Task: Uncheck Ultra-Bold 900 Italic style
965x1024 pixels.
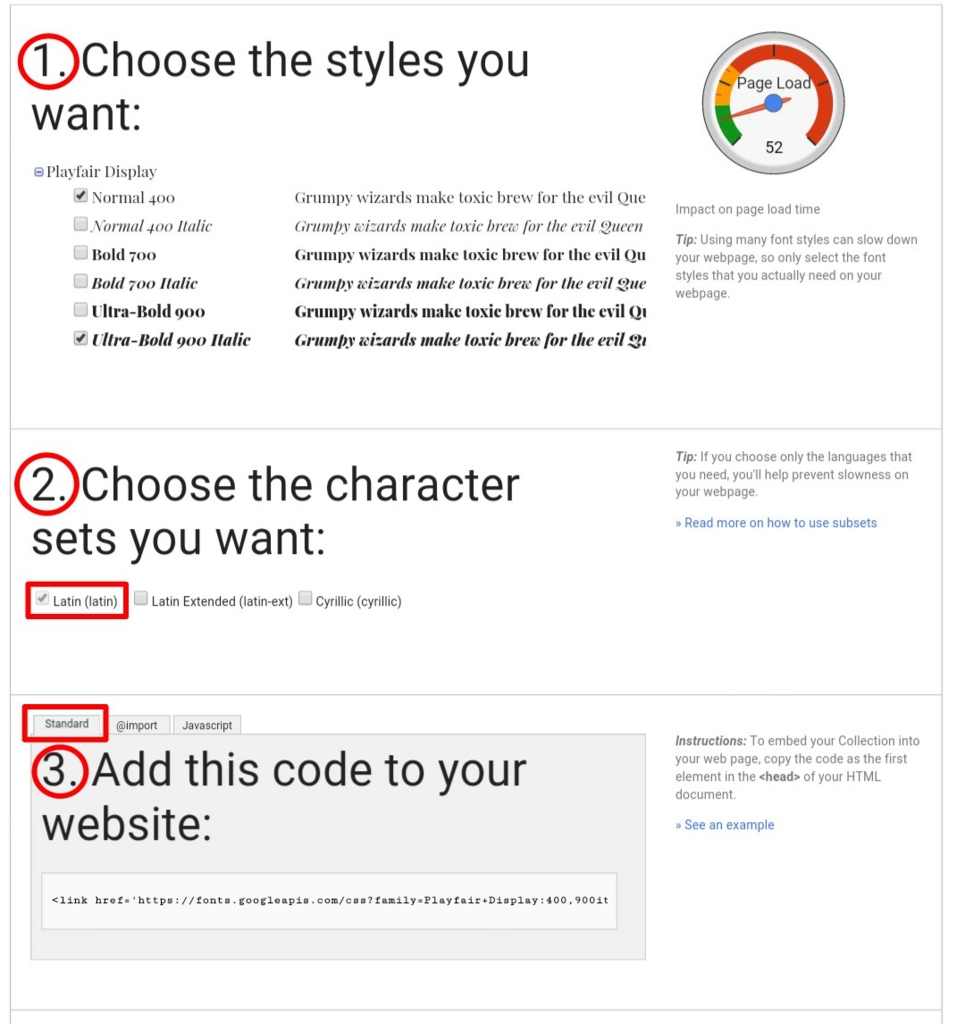Action: [x=80, y=338]
